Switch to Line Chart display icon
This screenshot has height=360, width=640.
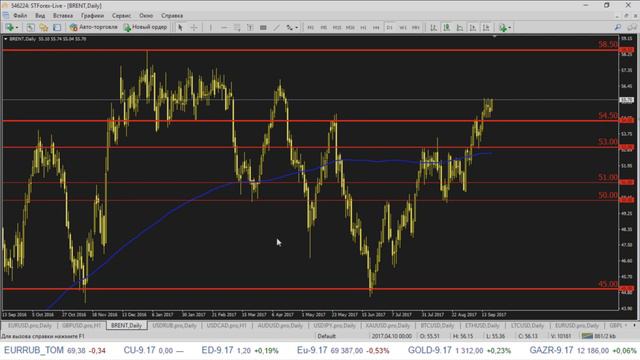(460, 27)
